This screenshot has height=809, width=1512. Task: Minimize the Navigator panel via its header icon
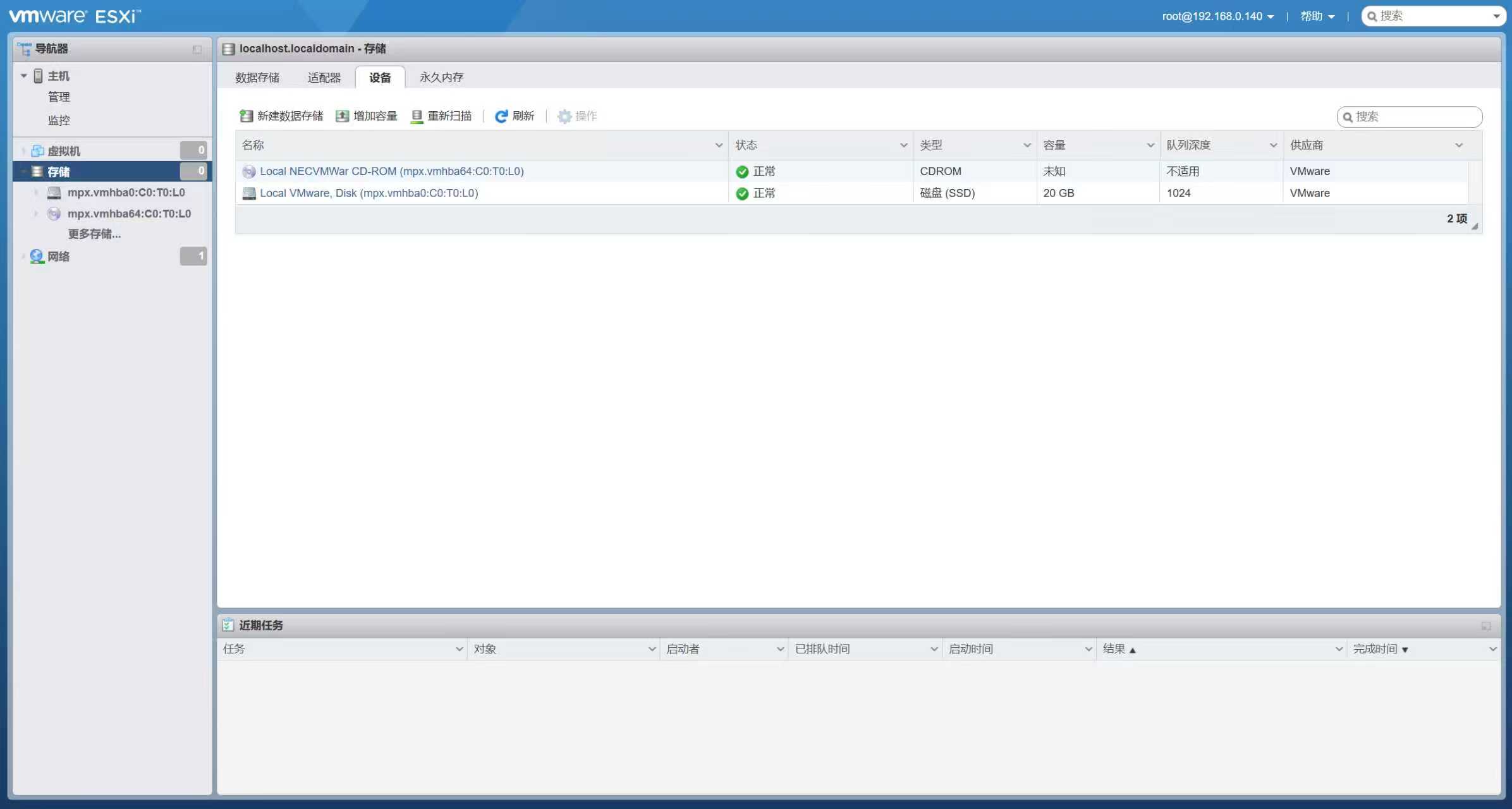[197, 49]
